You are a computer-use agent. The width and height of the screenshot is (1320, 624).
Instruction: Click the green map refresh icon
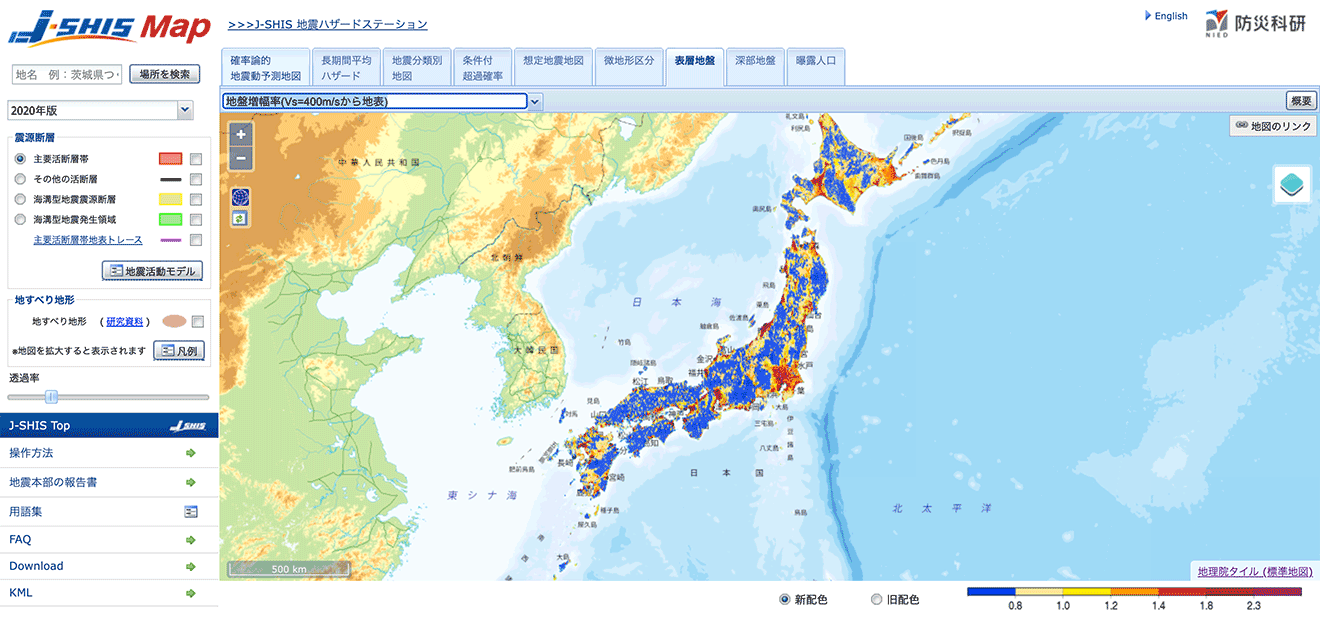(239, 219)
